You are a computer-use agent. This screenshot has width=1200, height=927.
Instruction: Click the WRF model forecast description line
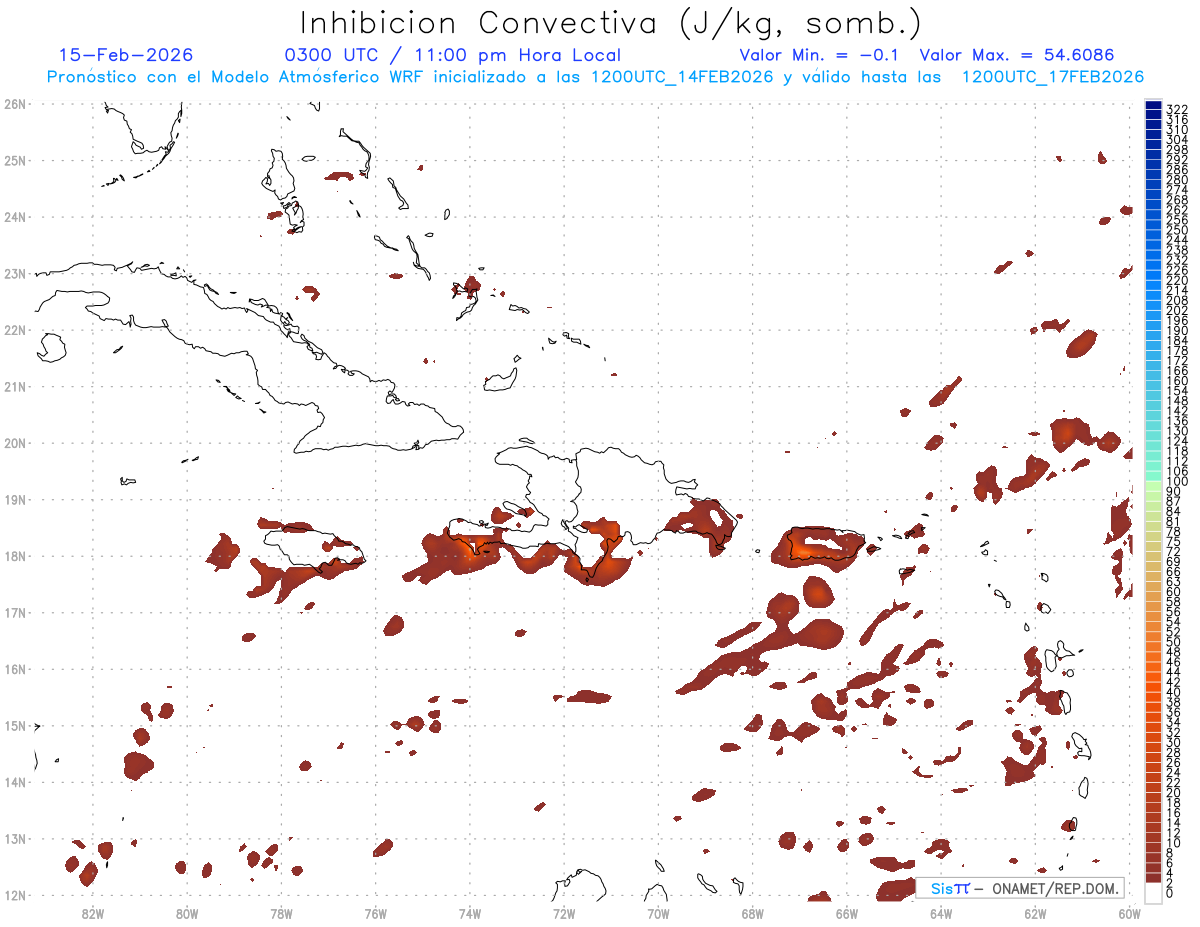point(595,77)
